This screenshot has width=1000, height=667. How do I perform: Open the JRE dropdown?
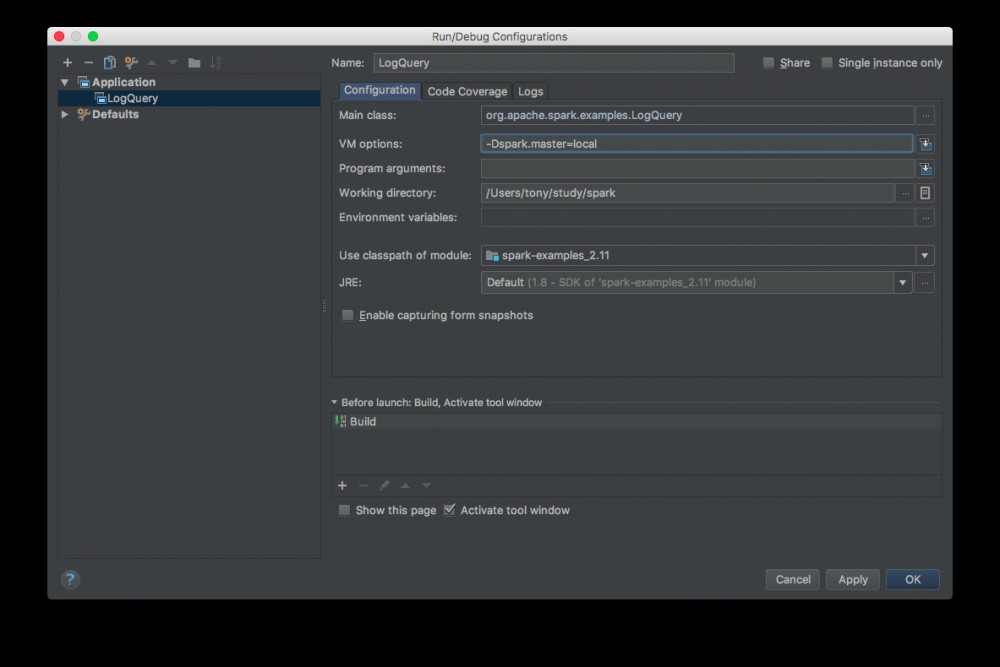click(903, 283)
